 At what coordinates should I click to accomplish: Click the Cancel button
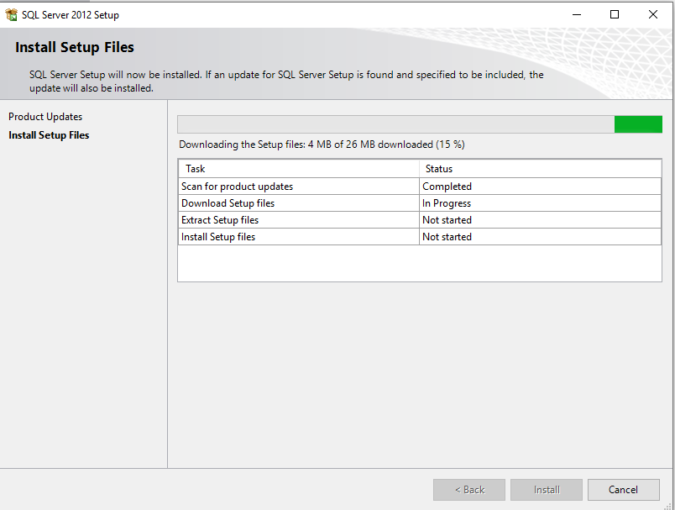point(623,490)
